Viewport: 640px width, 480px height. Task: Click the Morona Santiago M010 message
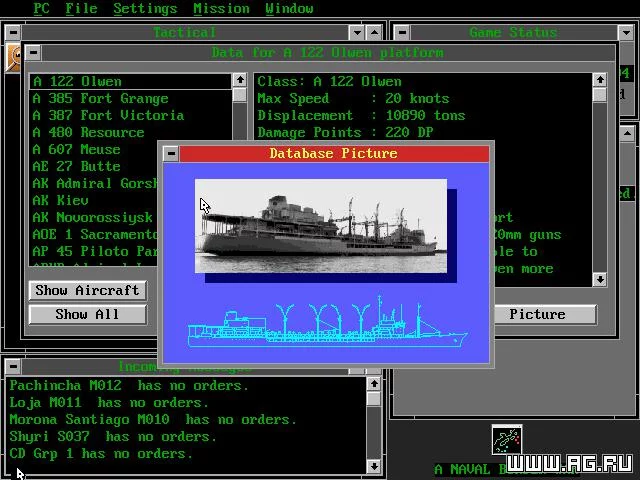tap(153, 420)
